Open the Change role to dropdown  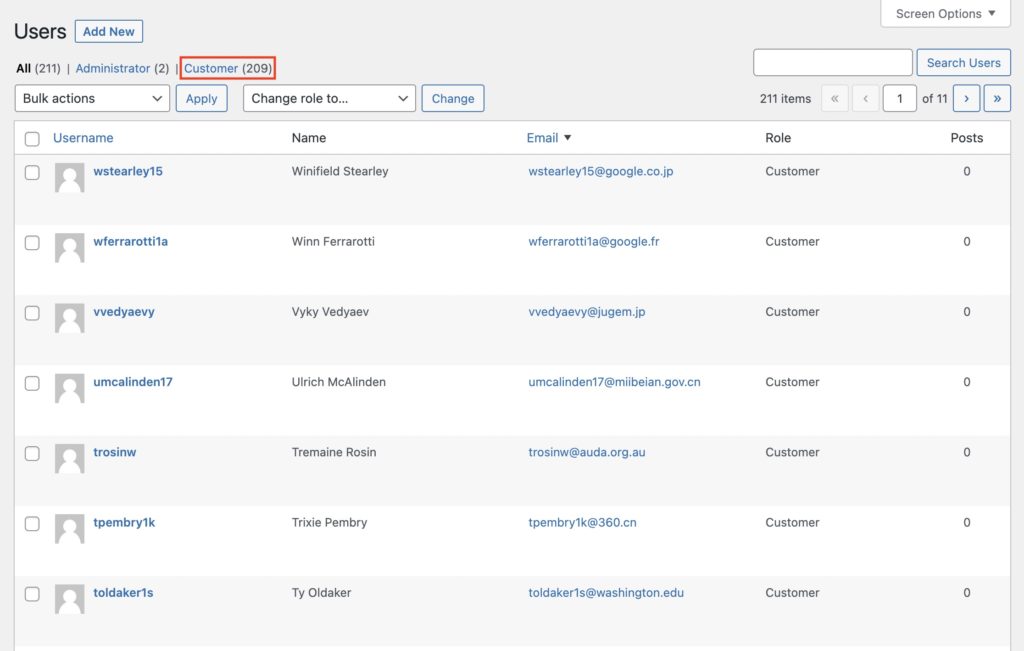[327, 98]
